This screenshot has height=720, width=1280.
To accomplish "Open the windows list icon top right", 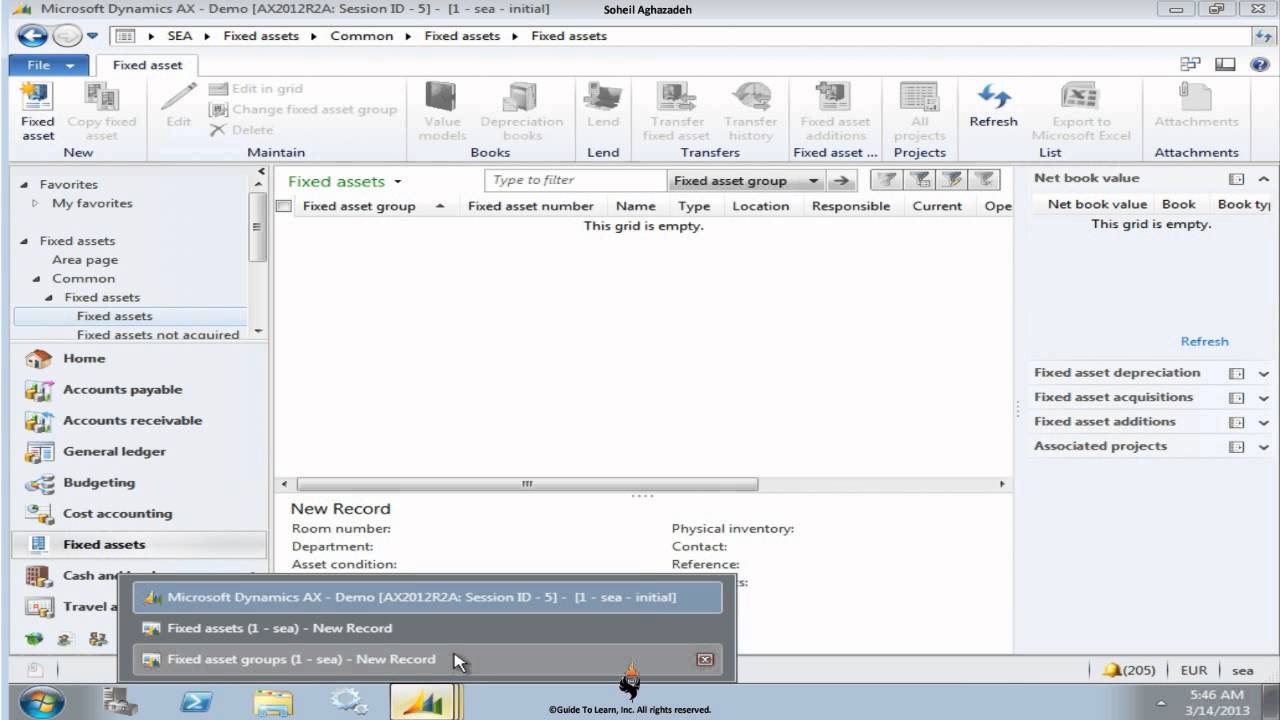I will [1190, 64].
